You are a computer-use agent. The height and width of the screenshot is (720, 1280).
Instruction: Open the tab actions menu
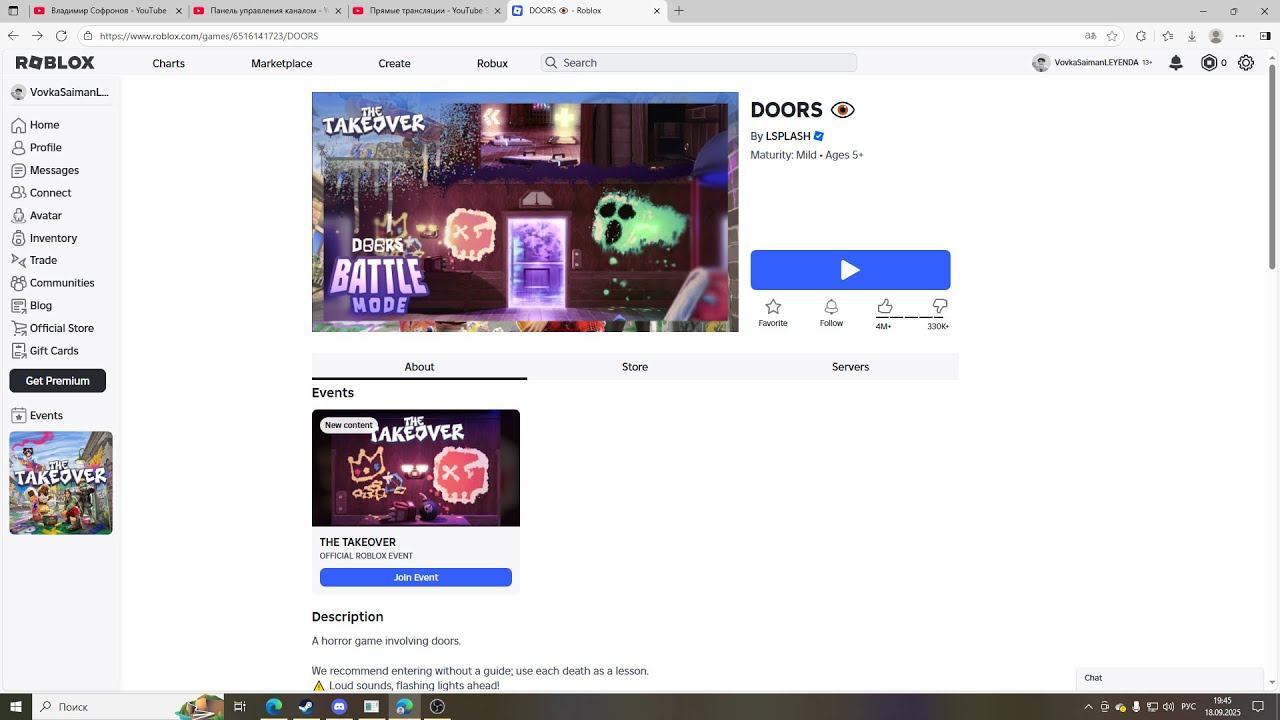coord(13,11)
